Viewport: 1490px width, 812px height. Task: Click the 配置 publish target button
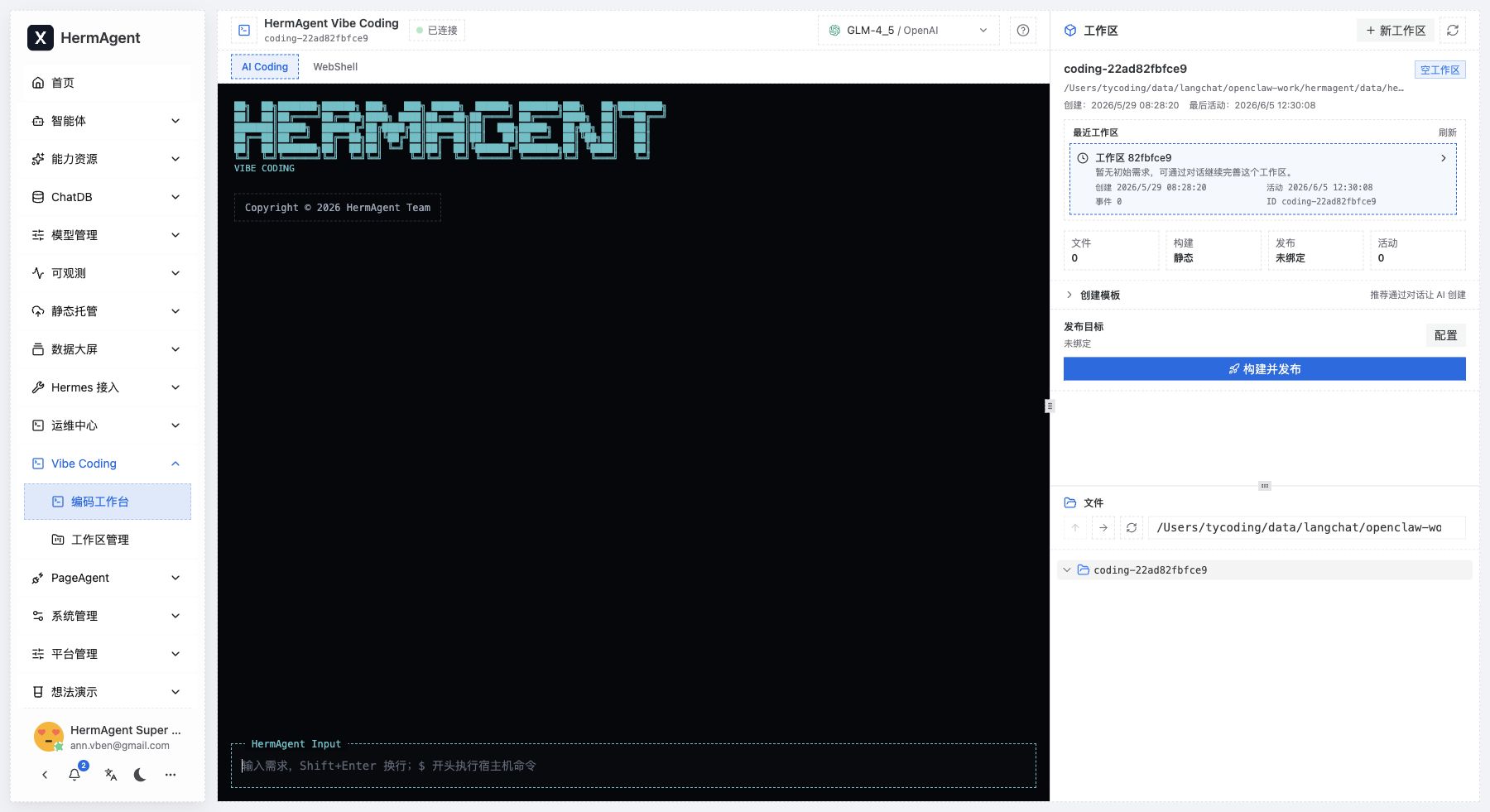(1445, 335)
